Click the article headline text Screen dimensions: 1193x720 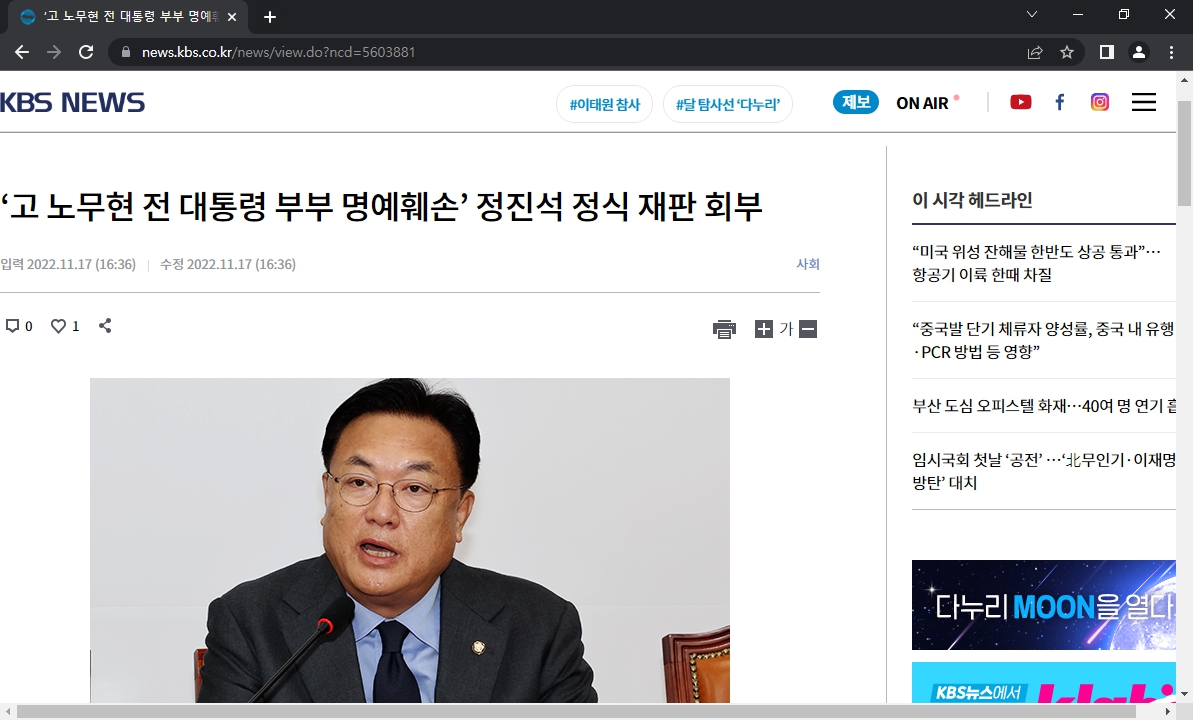click(381, 206)
